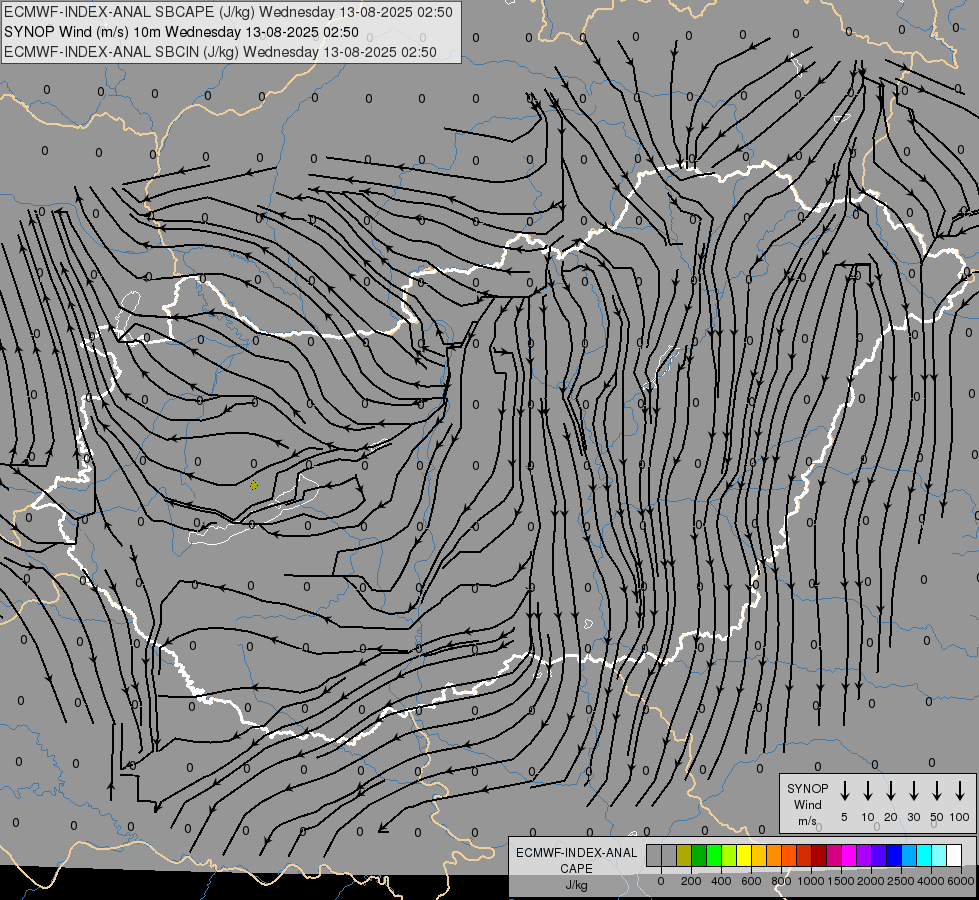Pick the dark green swatch at 200
Screen dimensions: 979x900
click(x=699, y=855)
